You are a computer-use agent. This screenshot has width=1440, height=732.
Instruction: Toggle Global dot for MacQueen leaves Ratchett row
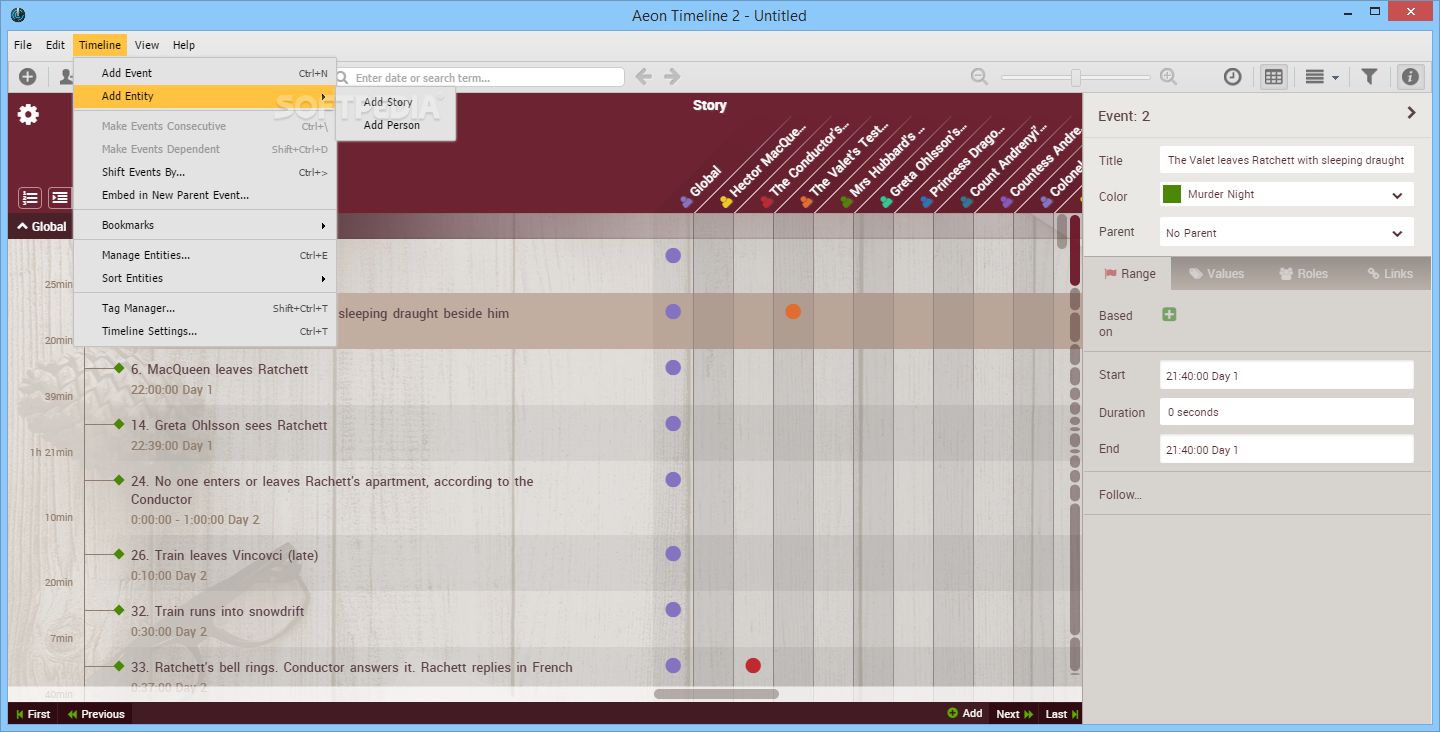[x=673, y=367]
